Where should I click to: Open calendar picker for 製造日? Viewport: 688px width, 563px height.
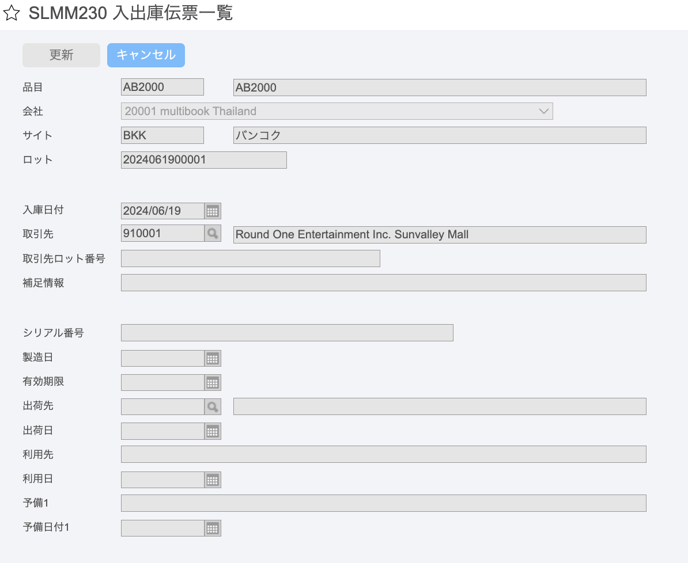coord(212,359)
